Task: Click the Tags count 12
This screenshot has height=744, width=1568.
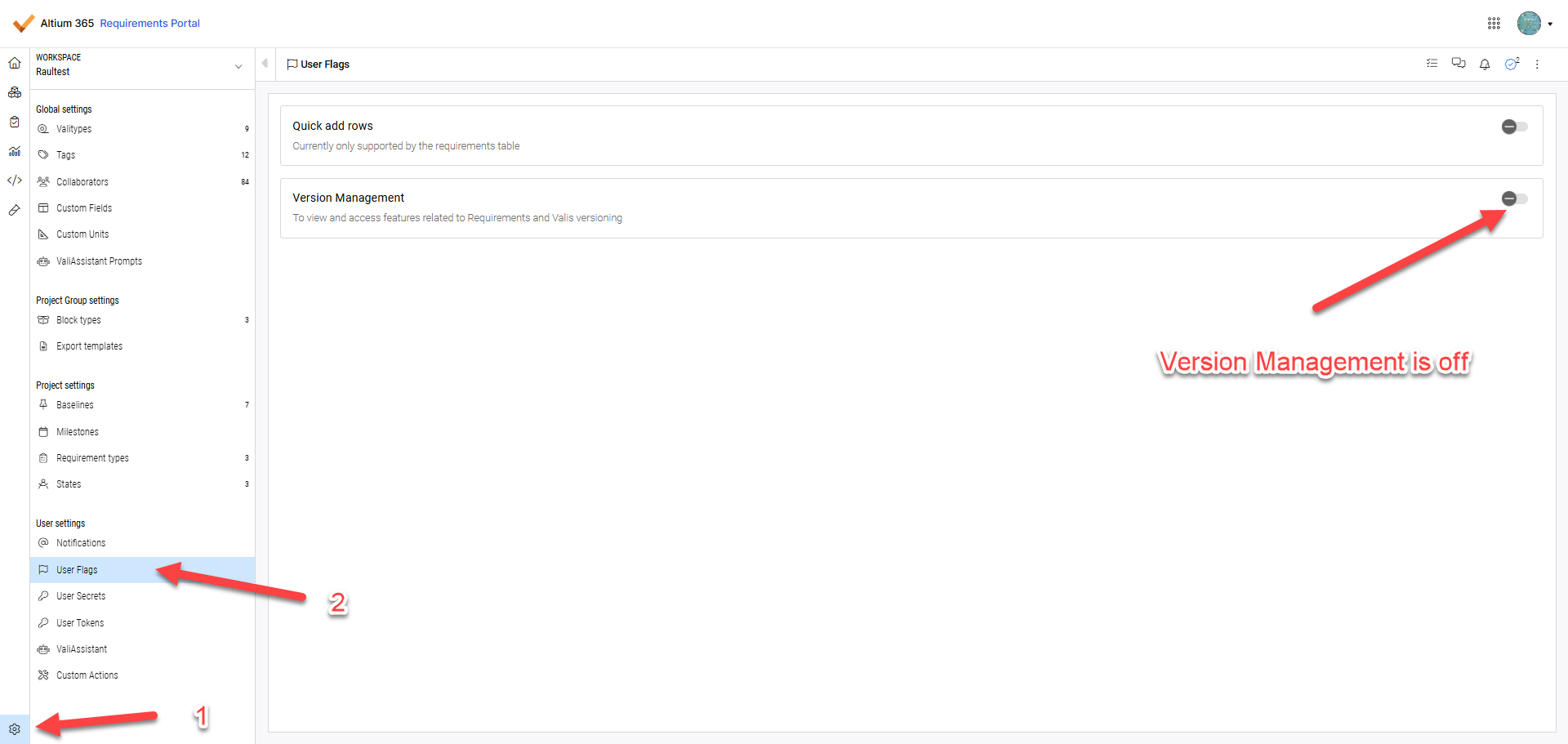Action: point(245,155)
